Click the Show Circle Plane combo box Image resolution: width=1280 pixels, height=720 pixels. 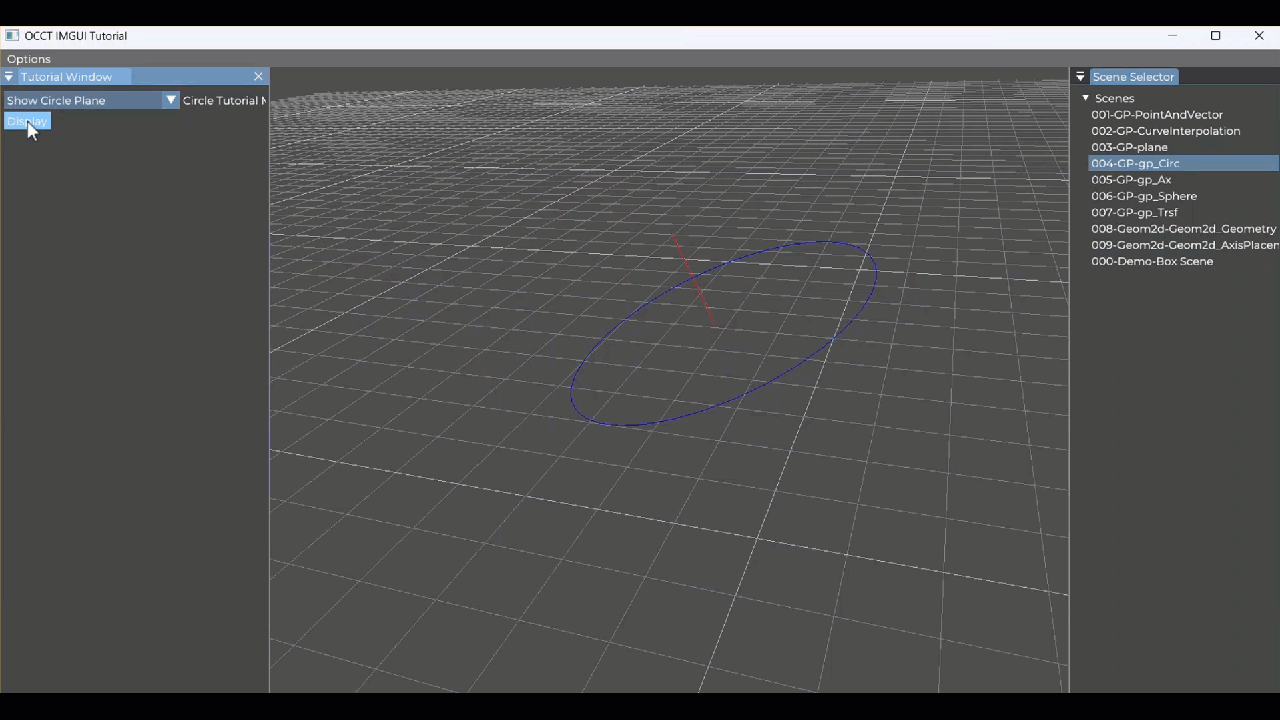pos(91,100)
